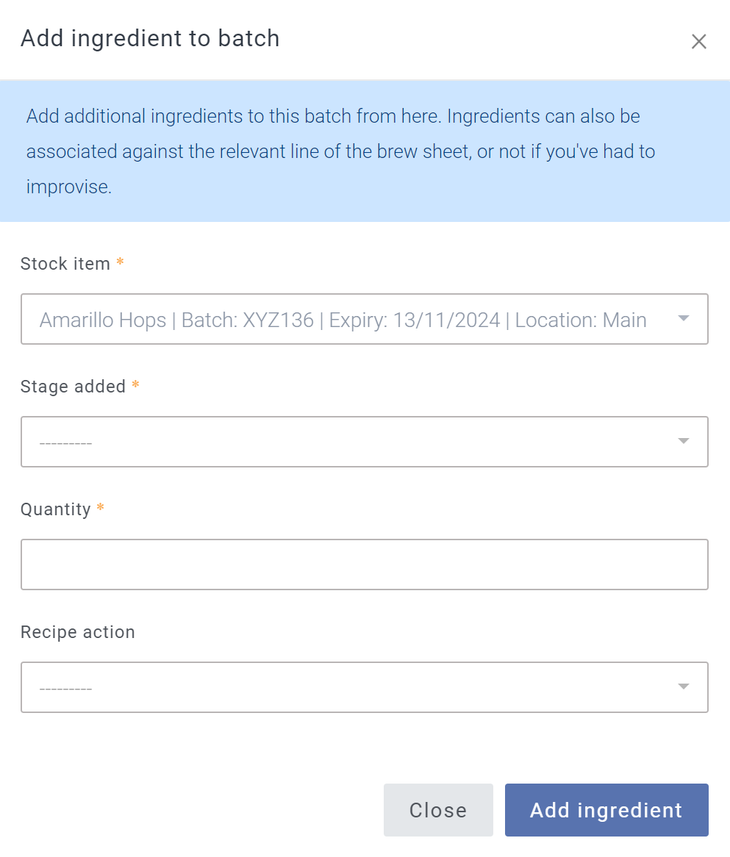Click the Stage added field label

pyautogui.click(x=73, y=387)
